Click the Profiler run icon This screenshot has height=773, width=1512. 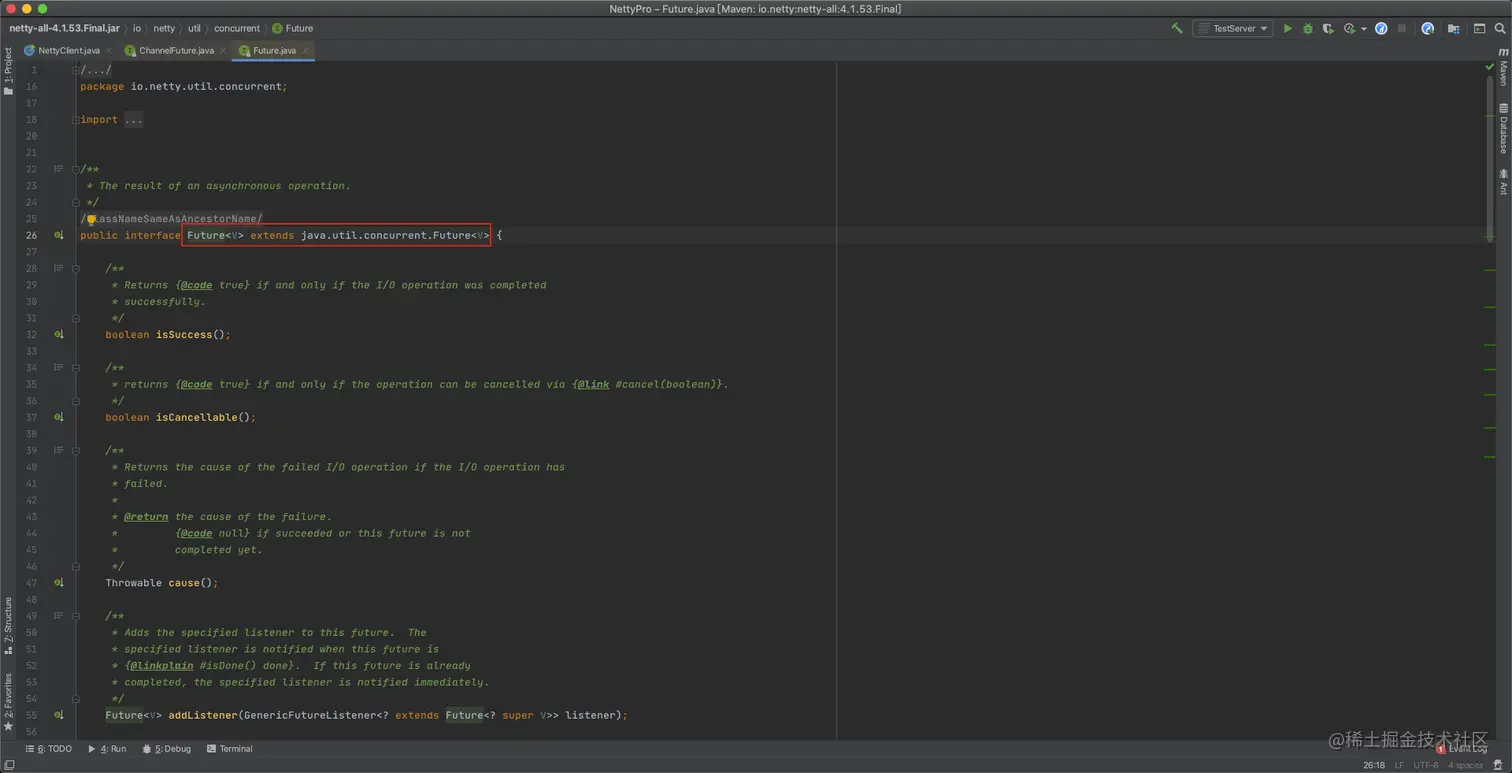click(x=1349, y=28)
